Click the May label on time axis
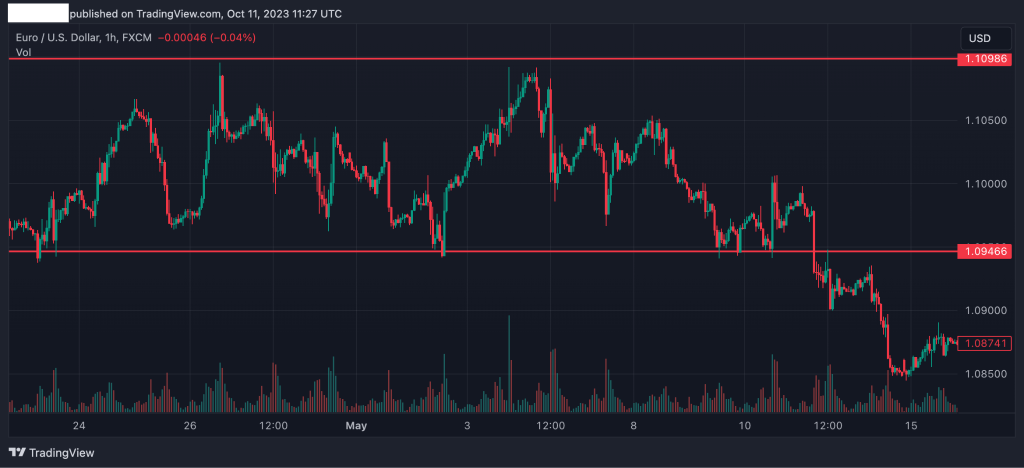This screenshot has width=1024, height=468. (356, 425)
